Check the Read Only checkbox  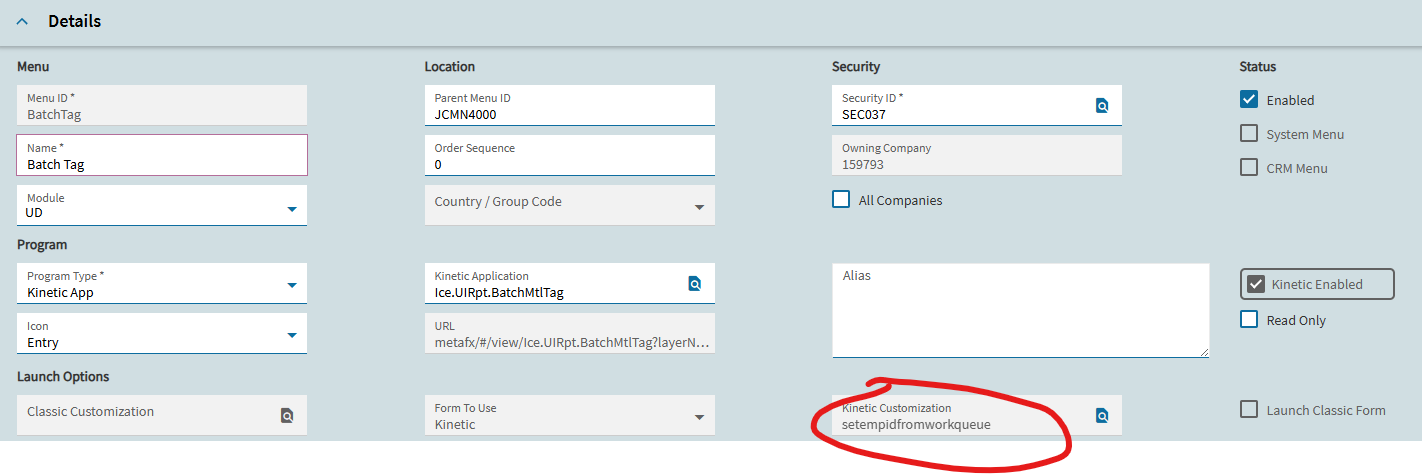[1249, 319]
